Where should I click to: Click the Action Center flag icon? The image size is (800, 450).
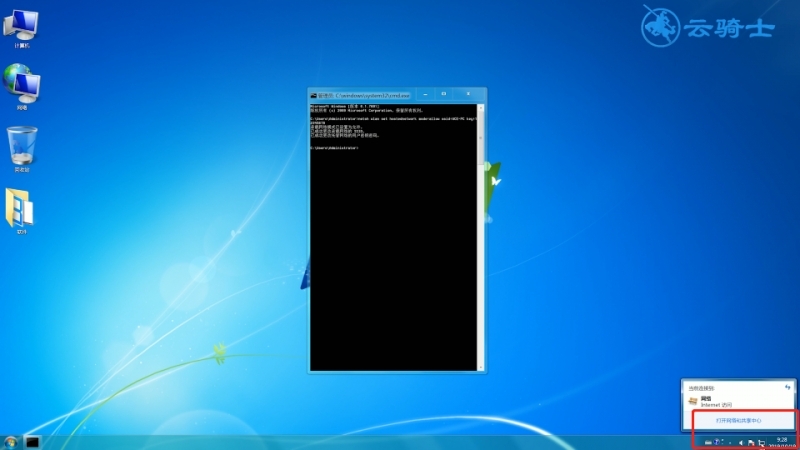[751, 443]
